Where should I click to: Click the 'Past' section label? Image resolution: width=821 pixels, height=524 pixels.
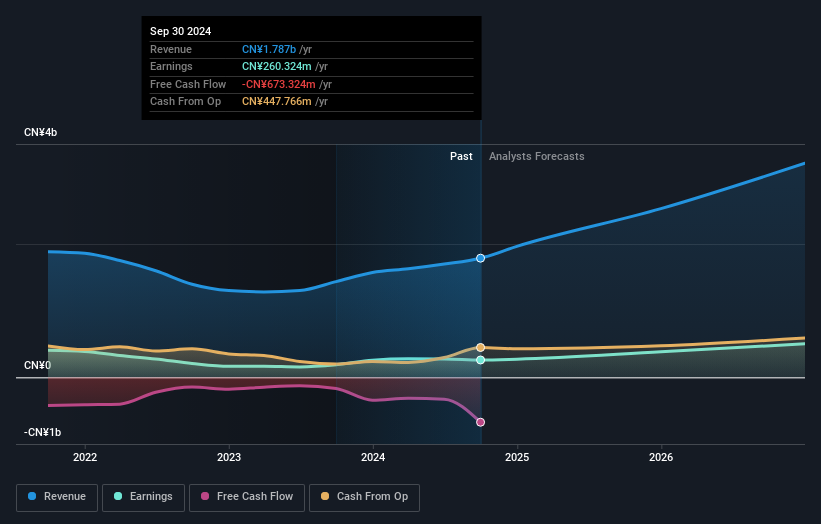(461, 156)
